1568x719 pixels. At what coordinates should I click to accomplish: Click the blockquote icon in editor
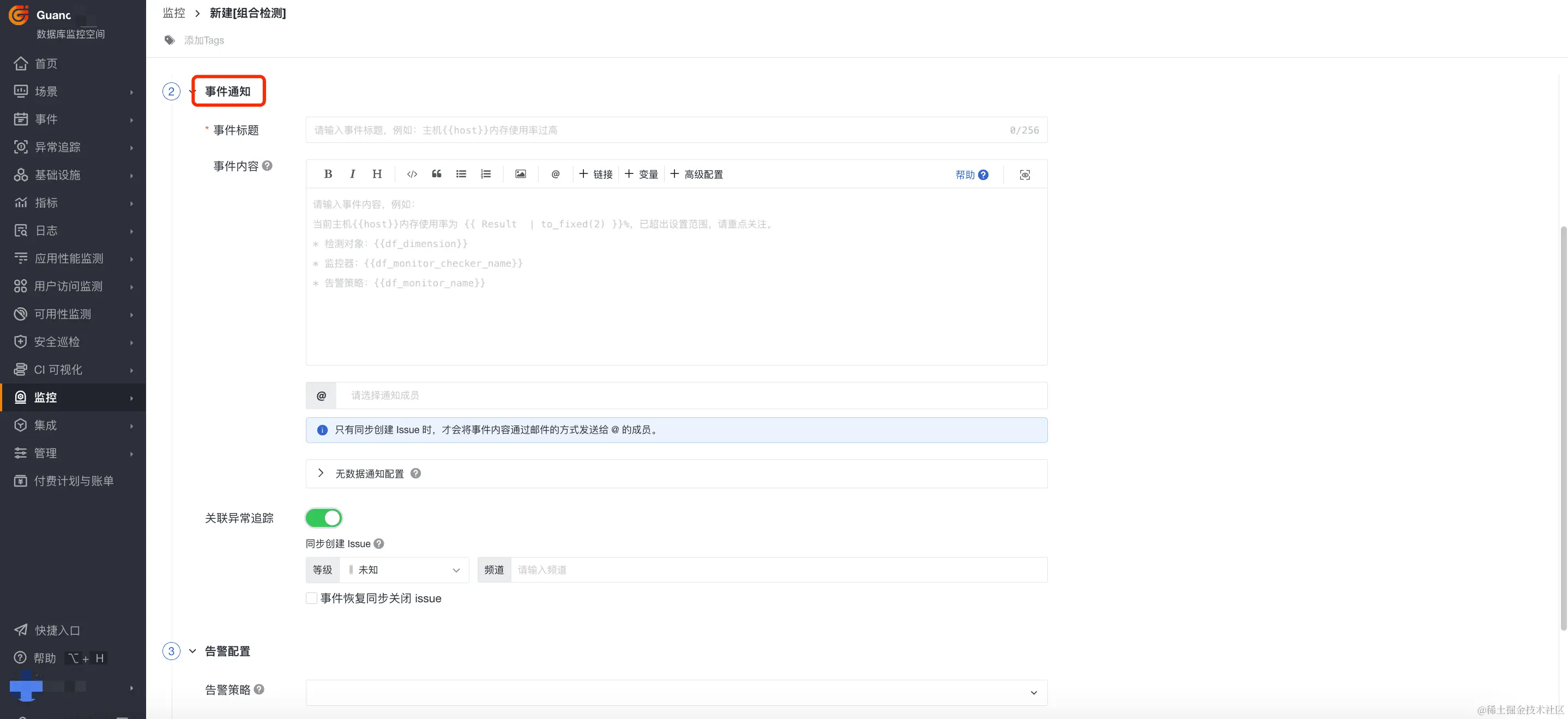437,174
